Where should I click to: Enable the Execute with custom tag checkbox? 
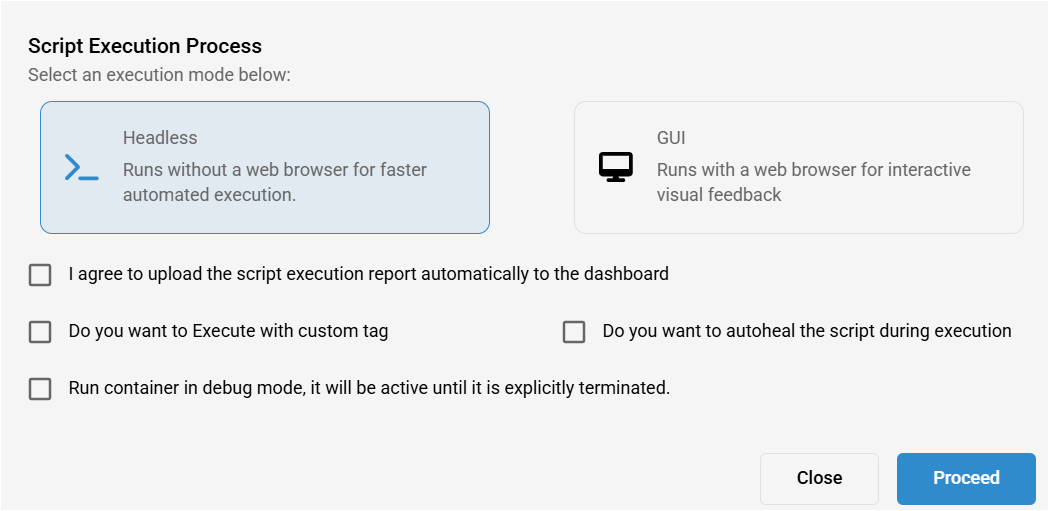tap(40, 332)
